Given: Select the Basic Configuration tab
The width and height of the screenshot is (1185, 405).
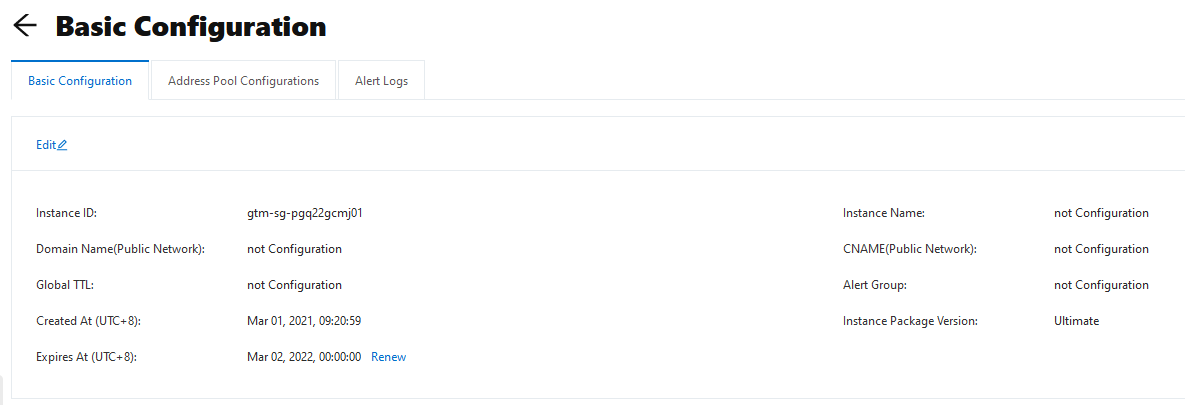Looking at the screenshot, I should (x=80, y=81).
